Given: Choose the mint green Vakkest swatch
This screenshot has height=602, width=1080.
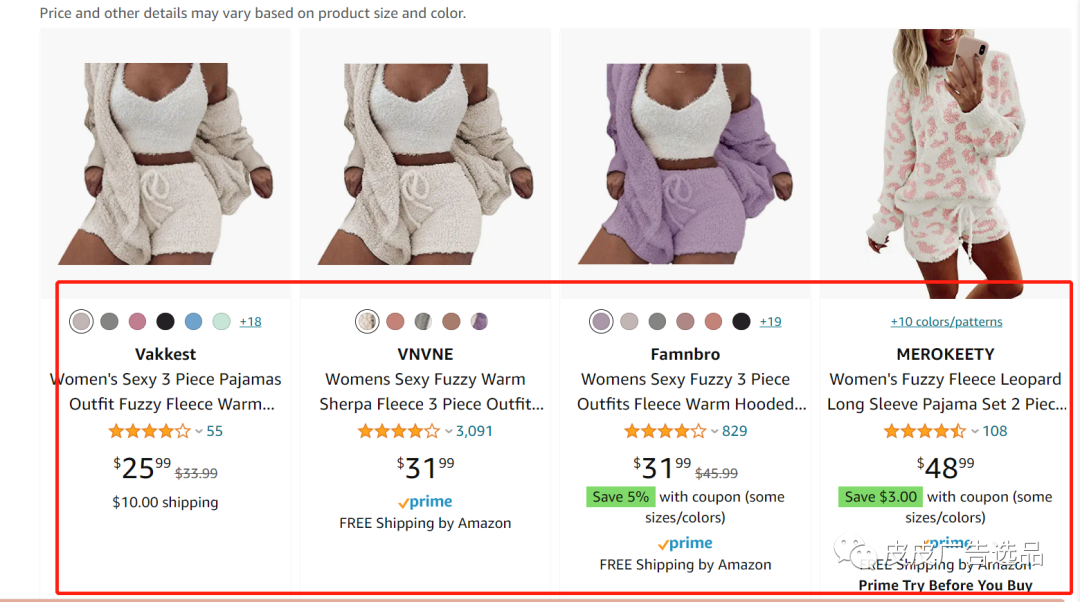Looking at the screenshot, I should tap(221, 322).
